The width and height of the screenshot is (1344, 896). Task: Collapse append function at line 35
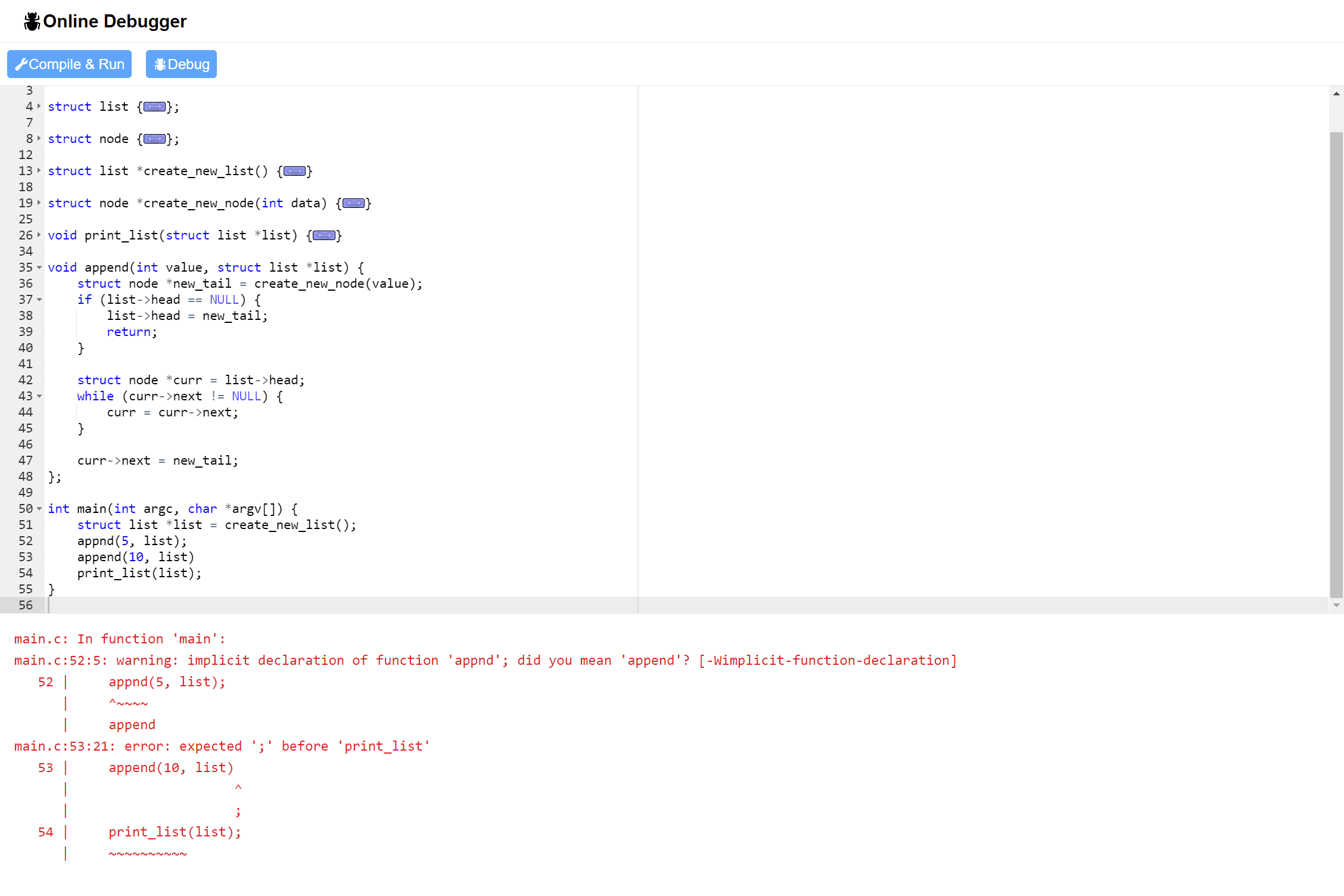[39, 267]
